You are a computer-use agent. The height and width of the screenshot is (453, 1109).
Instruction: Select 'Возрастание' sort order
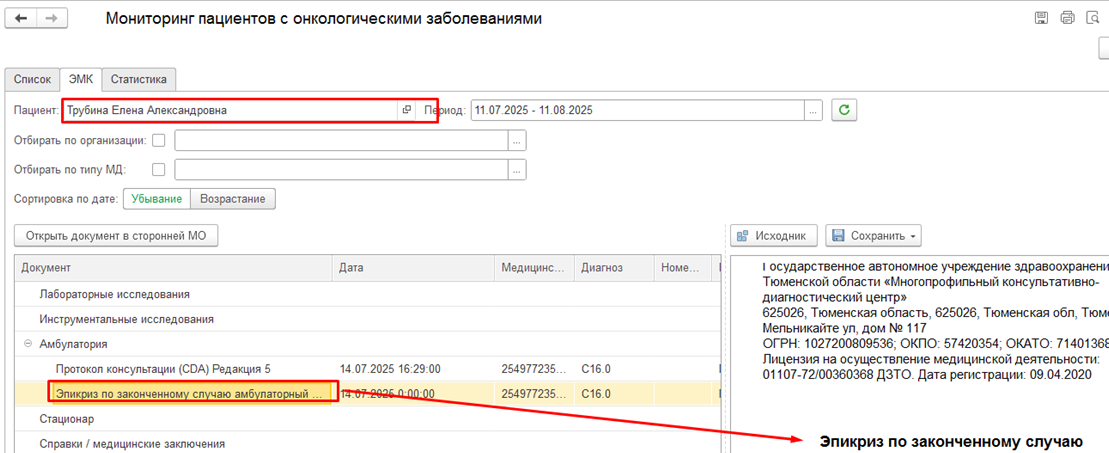pyautogui.click(x=233, y=199)
